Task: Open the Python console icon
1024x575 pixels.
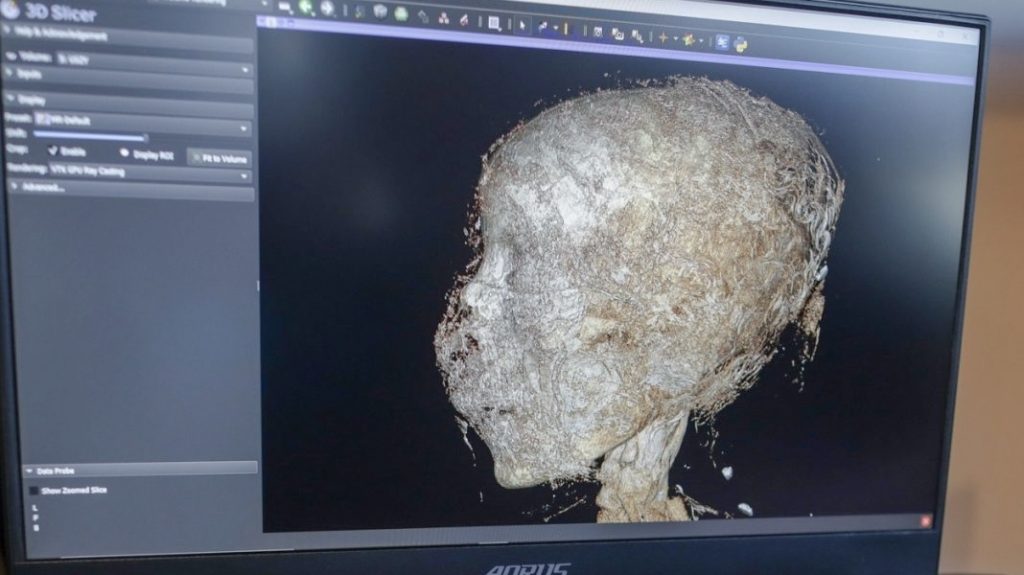Action: pyautogui.click(x=741, y=44)
